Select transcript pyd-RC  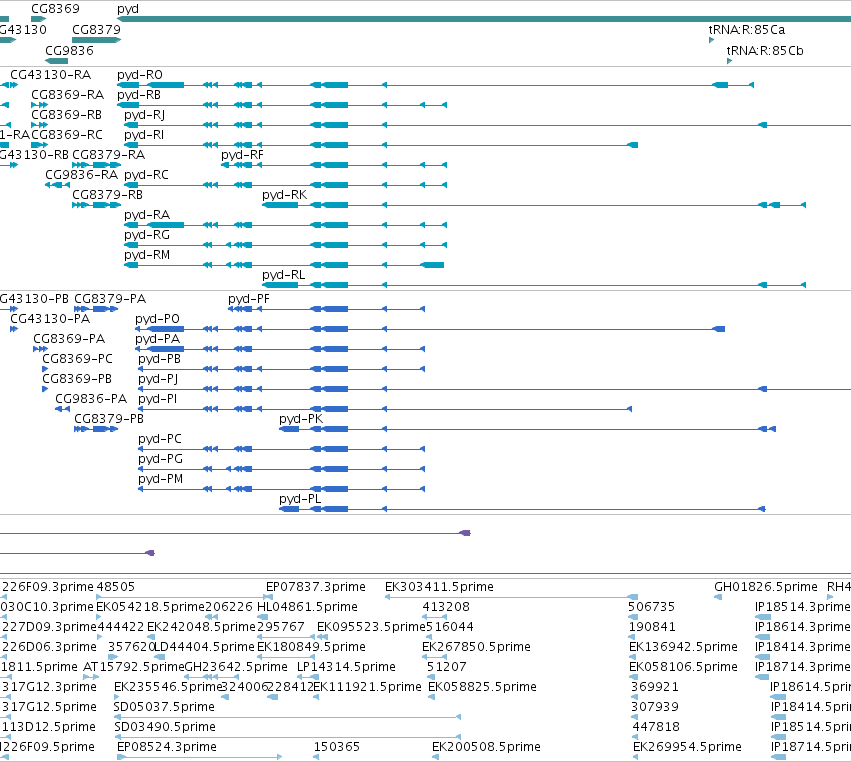point(285,185)
